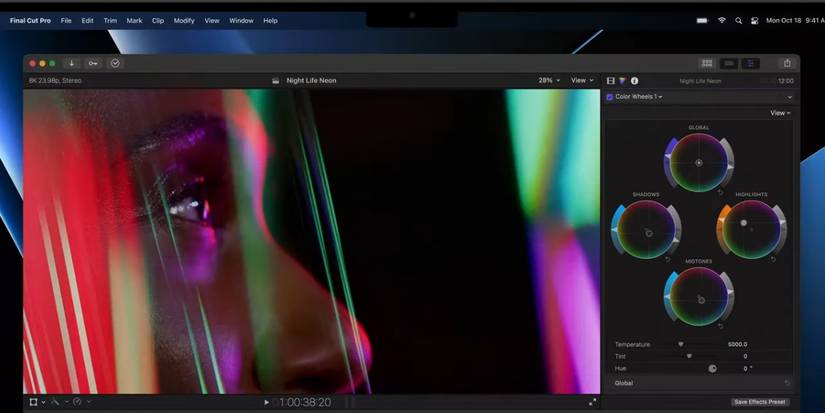This screenshot has width=825, height=413.
Task: Click the Share export icon
Action: pyautogui.click(x=787, y=63)
